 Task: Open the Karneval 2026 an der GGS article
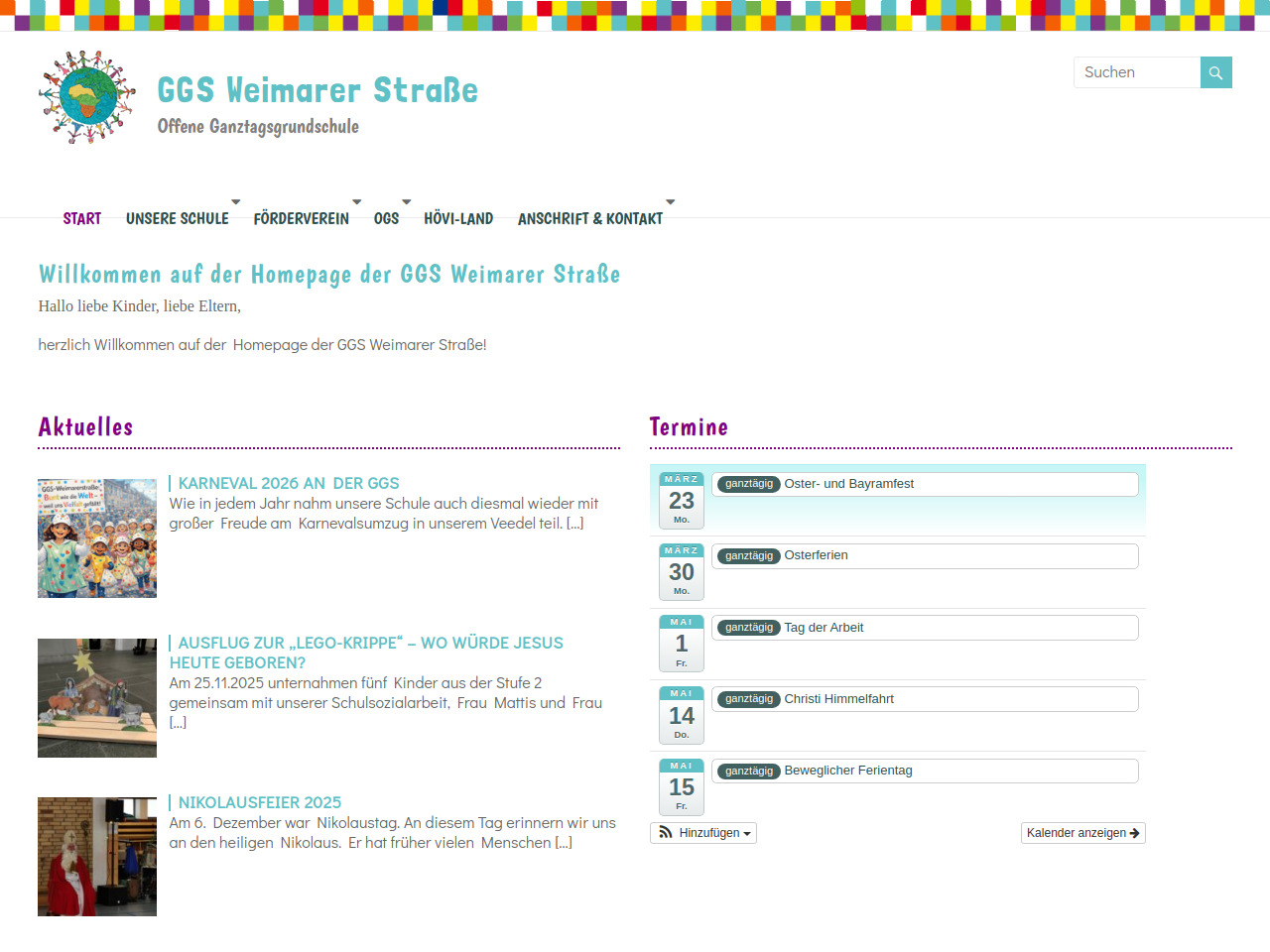(288, 483)
